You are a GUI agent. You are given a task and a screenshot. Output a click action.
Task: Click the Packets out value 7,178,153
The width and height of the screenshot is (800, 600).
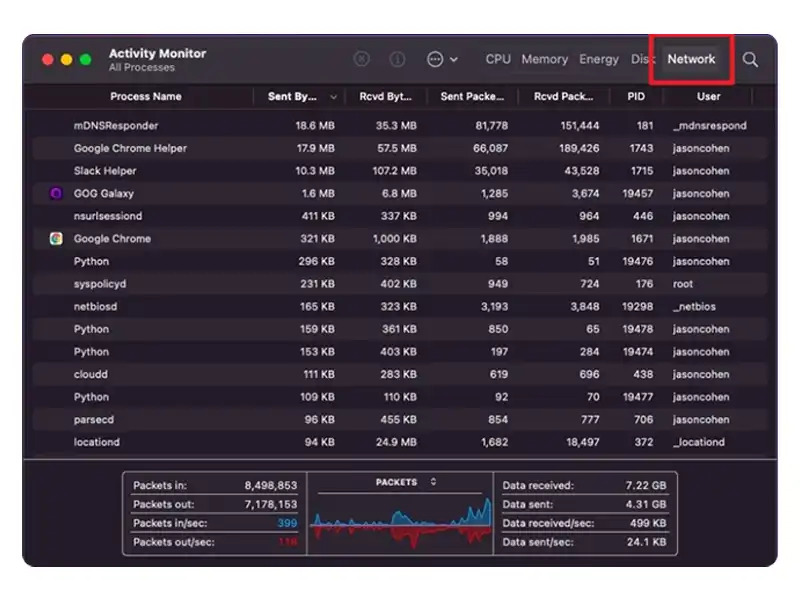[x=270, y=504]
